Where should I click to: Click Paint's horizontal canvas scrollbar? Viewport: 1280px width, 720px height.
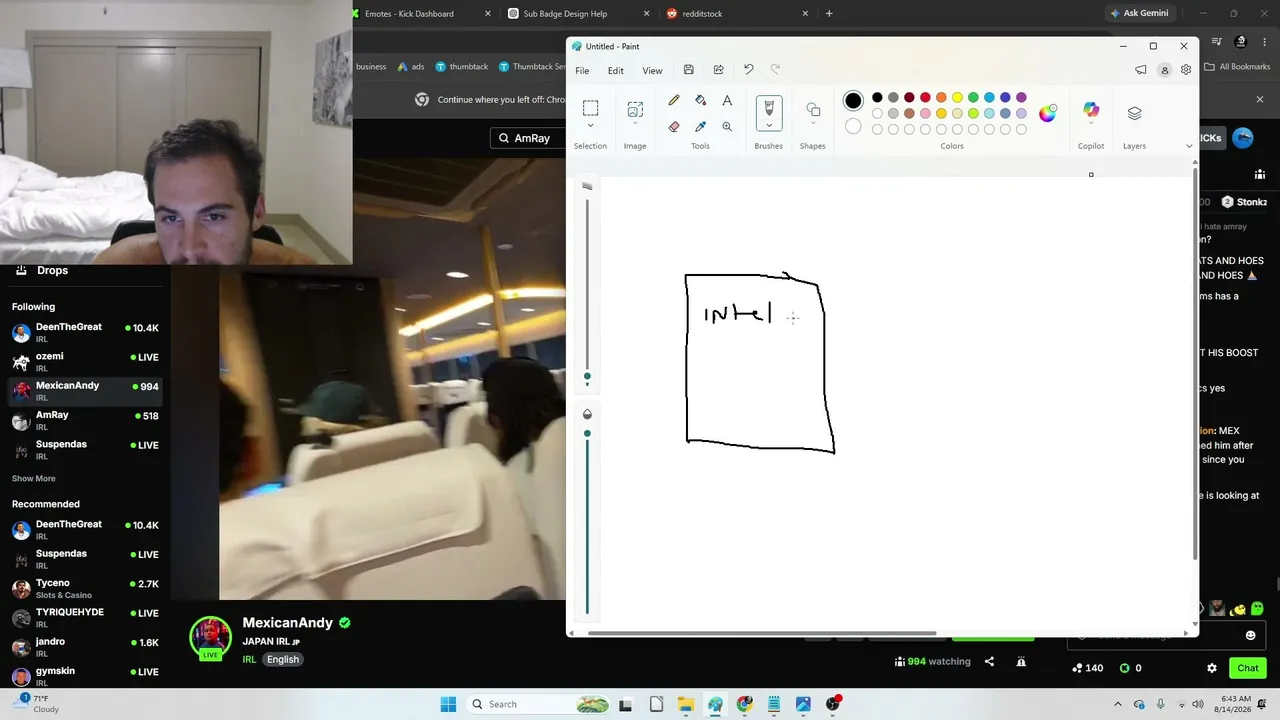(763, 632)
